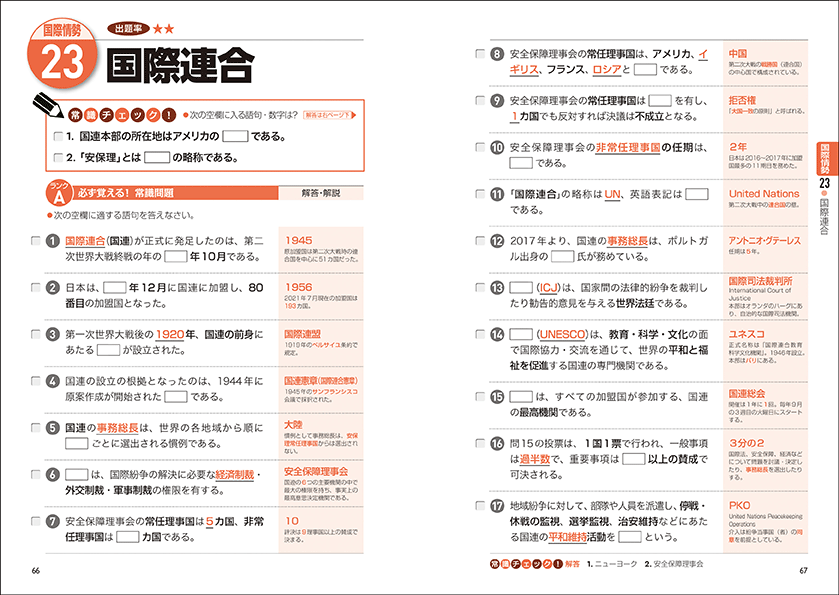Screen dimensions: 839x595
Task: Check the box for question 14 on UNESCO
Action: 480,334
